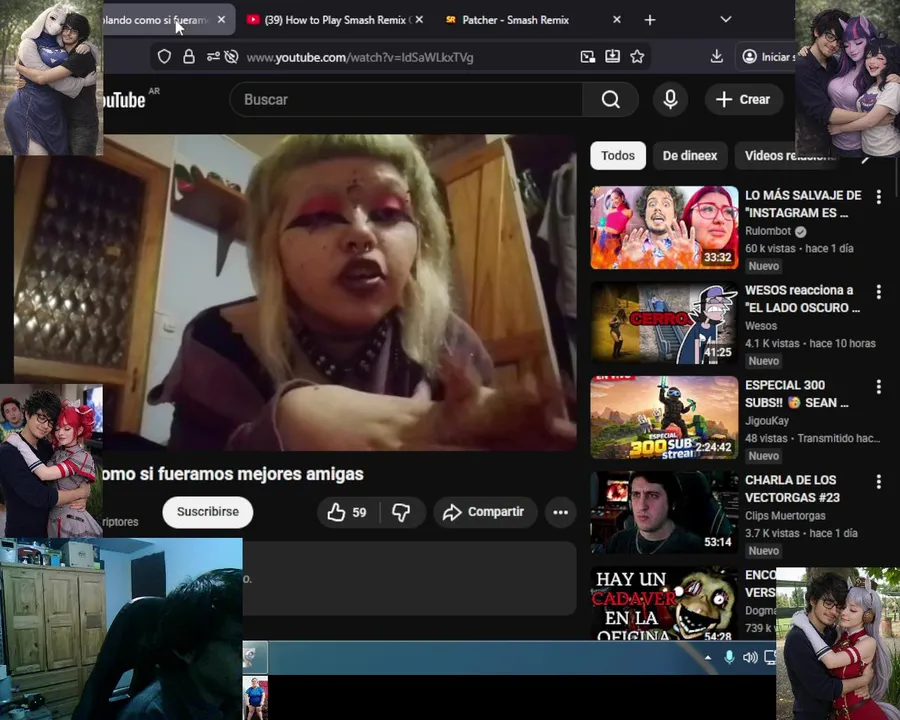Bookmark this page with star icon
900x720 pixels.
(637, 56)
